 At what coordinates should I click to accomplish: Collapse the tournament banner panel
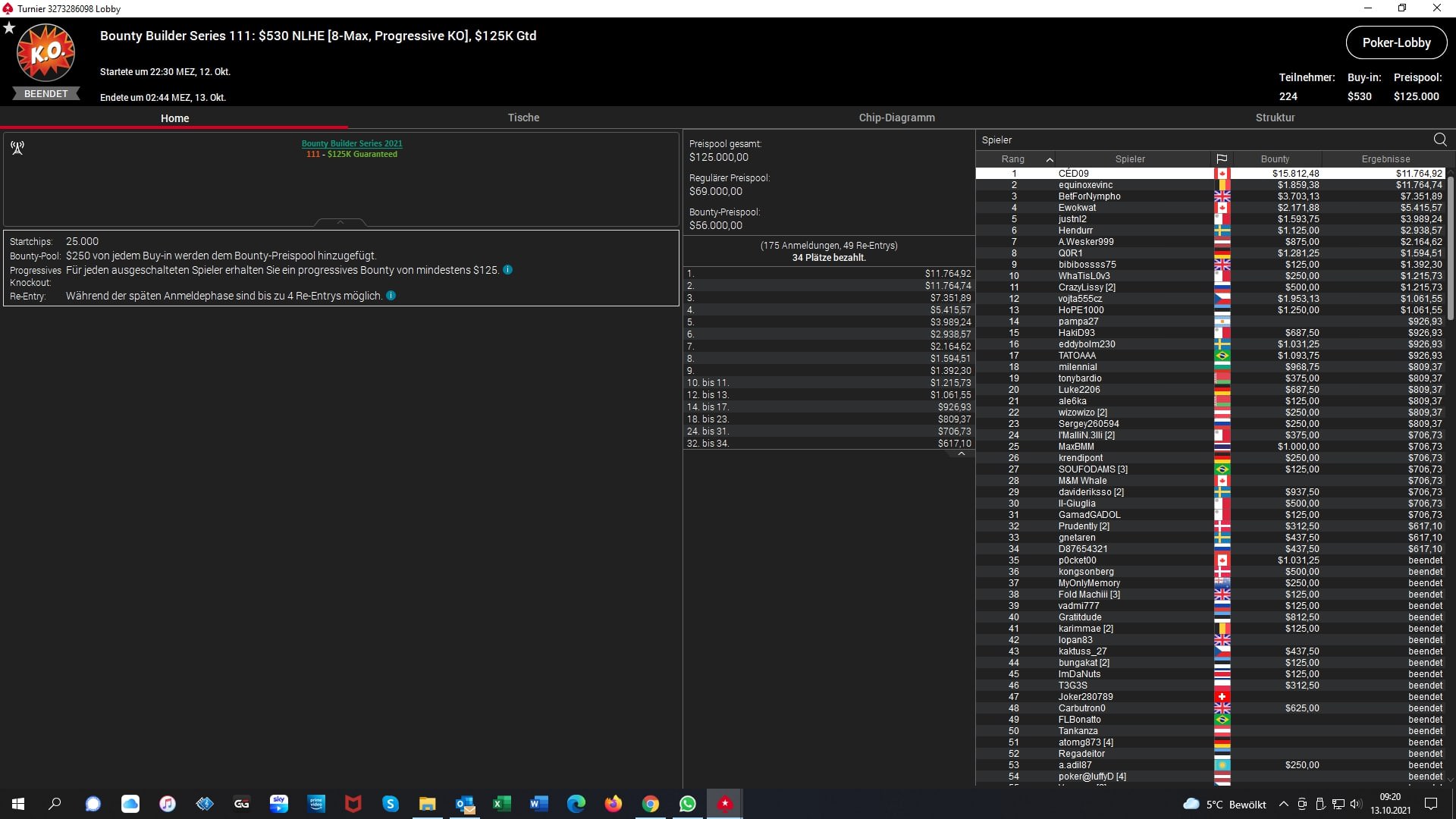click(x=340, y=222)
